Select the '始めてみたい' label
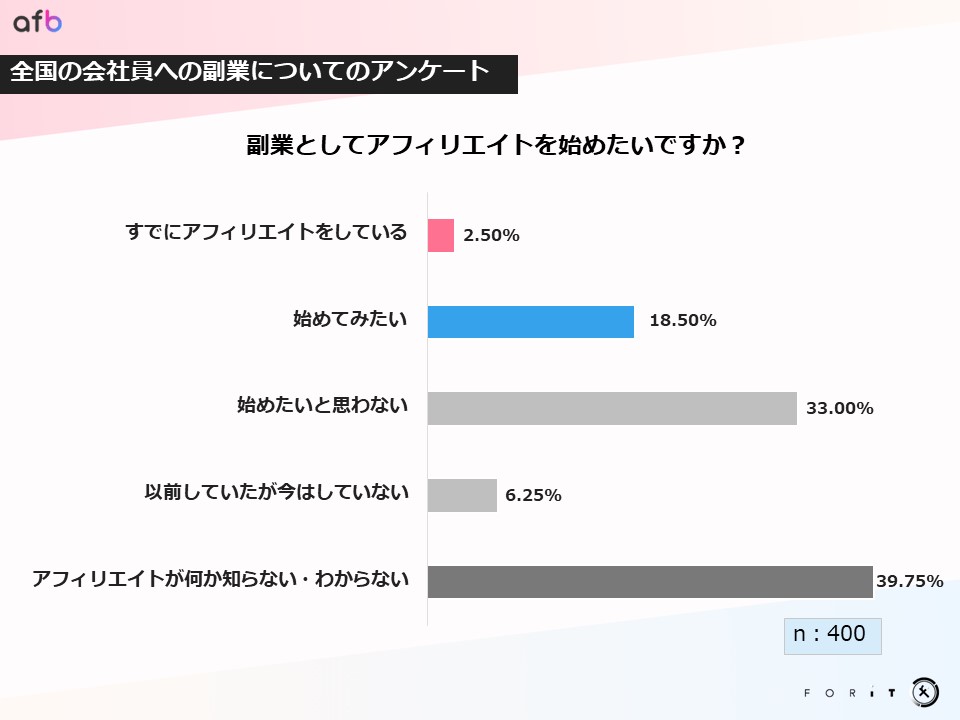 click(350, 320)
